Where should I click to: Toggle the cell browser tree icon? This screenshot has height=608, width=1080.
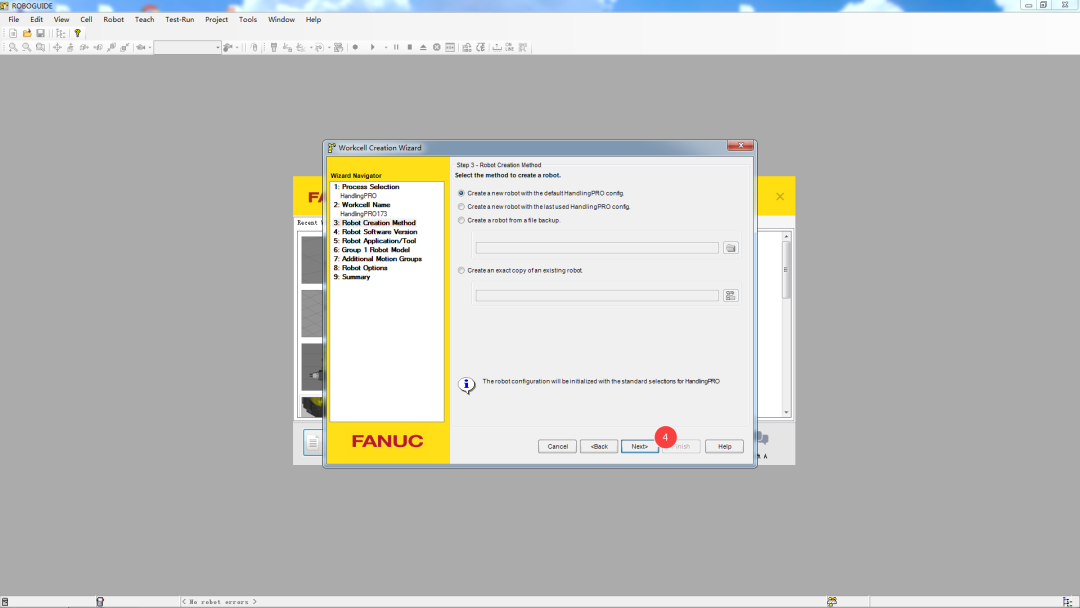(61, 33)
